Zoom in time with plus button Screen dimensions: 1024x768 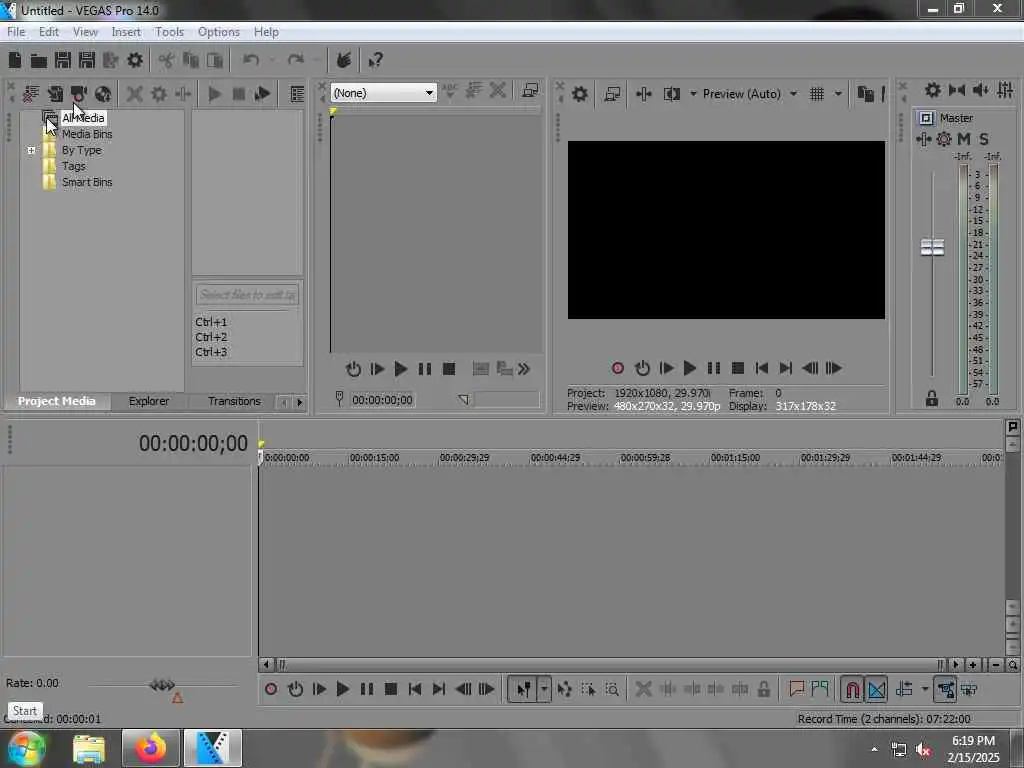pyautogui.click(x=973, y=665)
